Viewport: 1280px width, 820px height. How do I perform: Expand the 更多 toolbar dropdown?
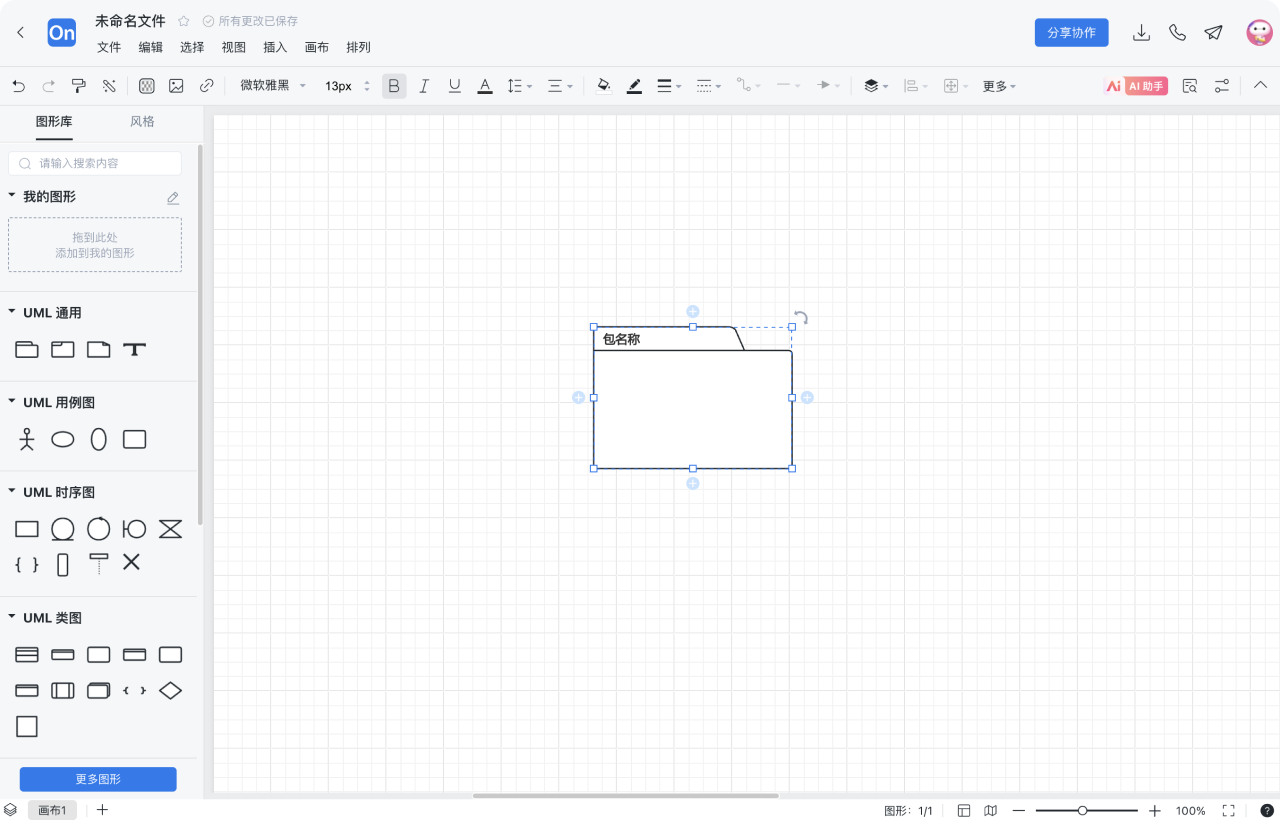[x=999, y=86]
